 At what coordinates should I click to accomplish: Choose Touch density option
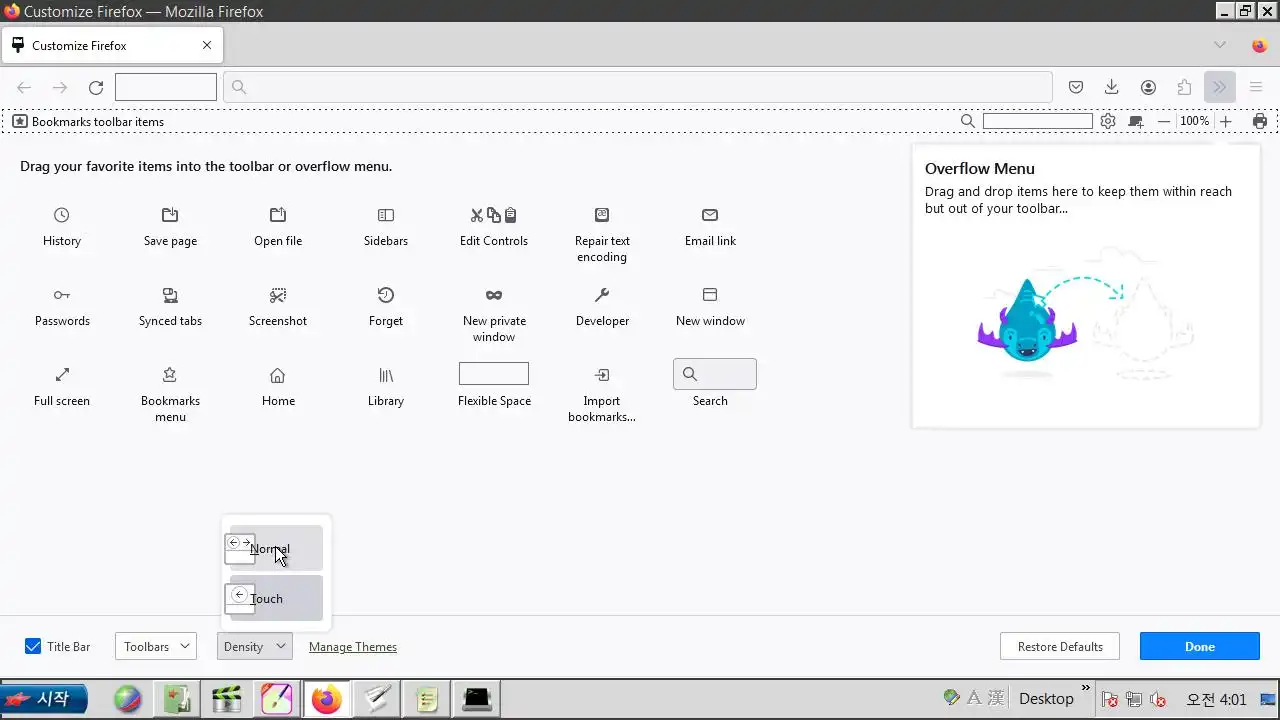[x=275, y=598]
